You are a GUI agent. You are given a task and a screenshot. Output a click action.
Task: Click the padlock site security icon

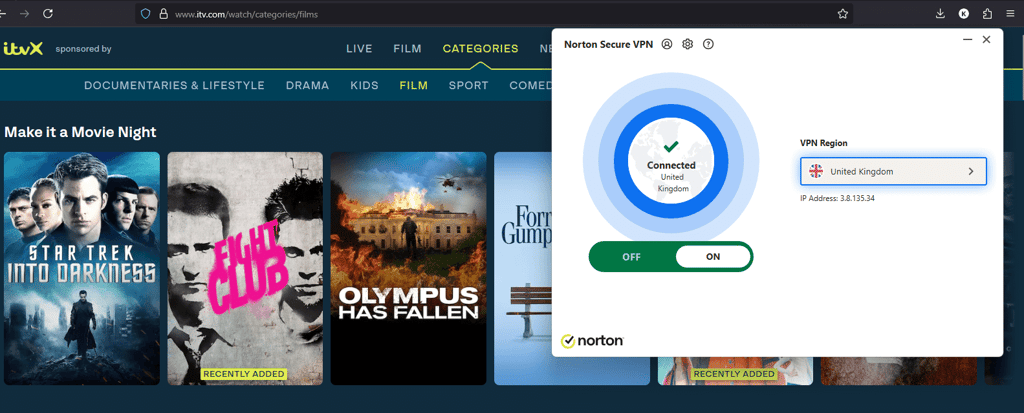click(163, 14)
